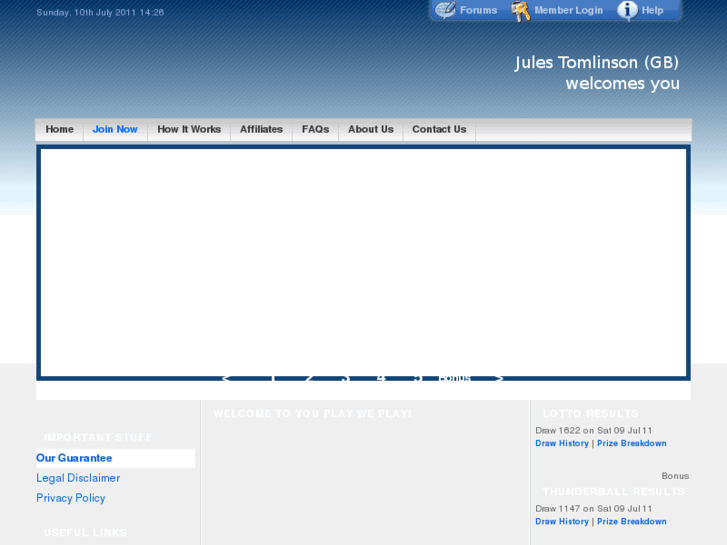Click 'Draw 1622 on Sat 09 Jul 11' text
Viewport: 727px width, 545px height.
click(x=593, y=430)
